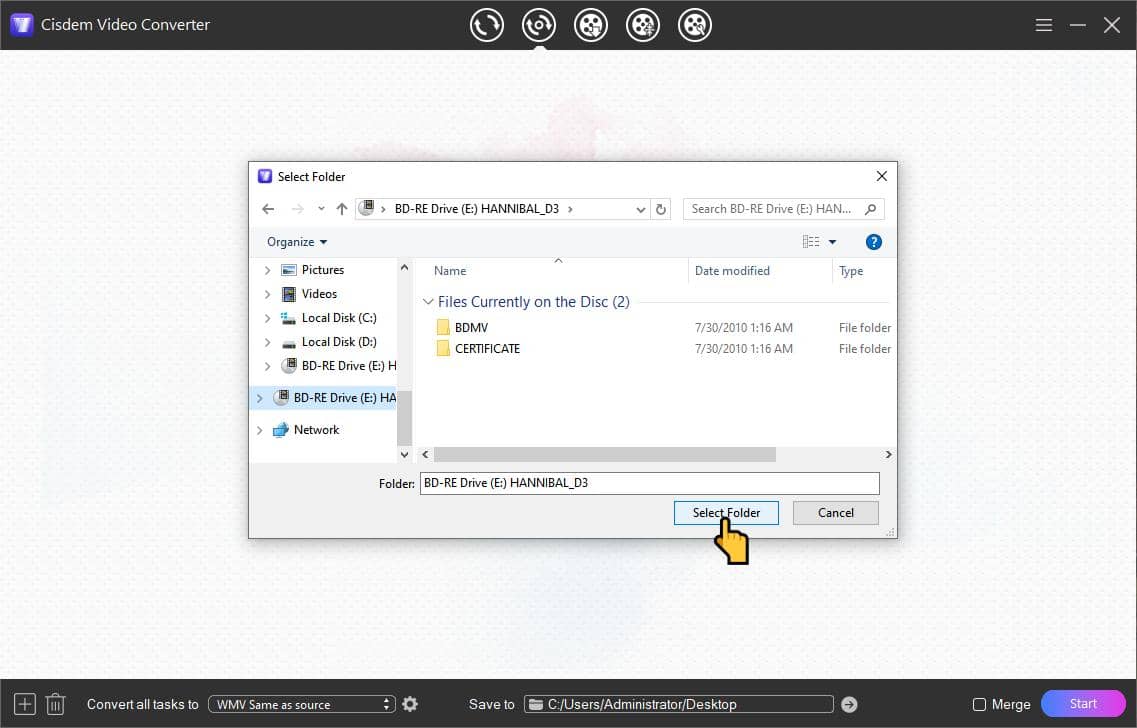
Task: Open the Organize dropdown menu
Action: tap(296, 241)
